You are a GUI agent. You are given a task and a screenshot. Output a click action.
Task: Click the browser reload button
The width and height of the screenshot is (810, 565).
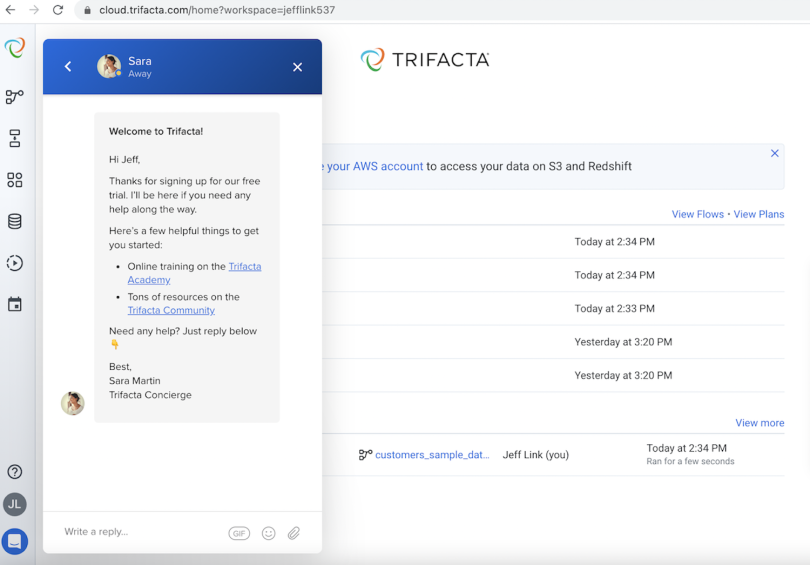(58, 10)
